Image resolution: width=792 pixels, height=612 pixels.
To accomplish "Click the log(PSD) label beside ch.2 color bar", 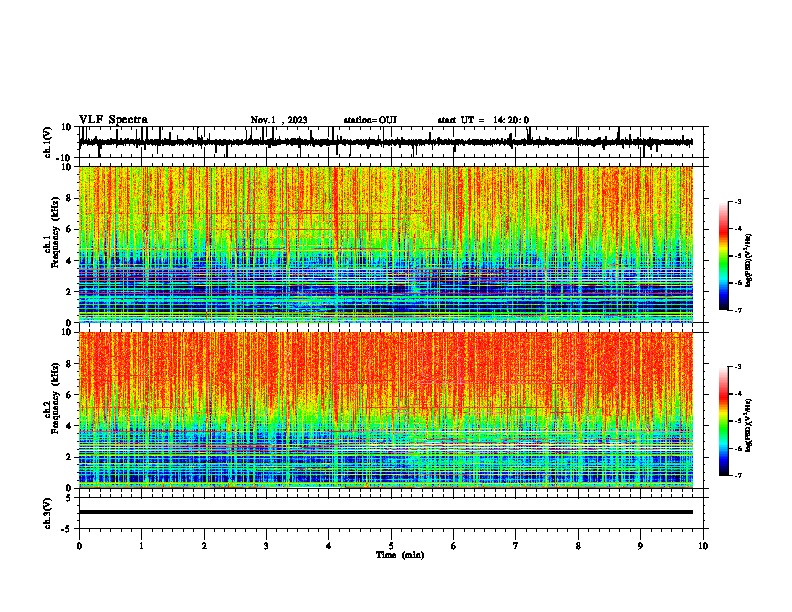I will [749, 425].
